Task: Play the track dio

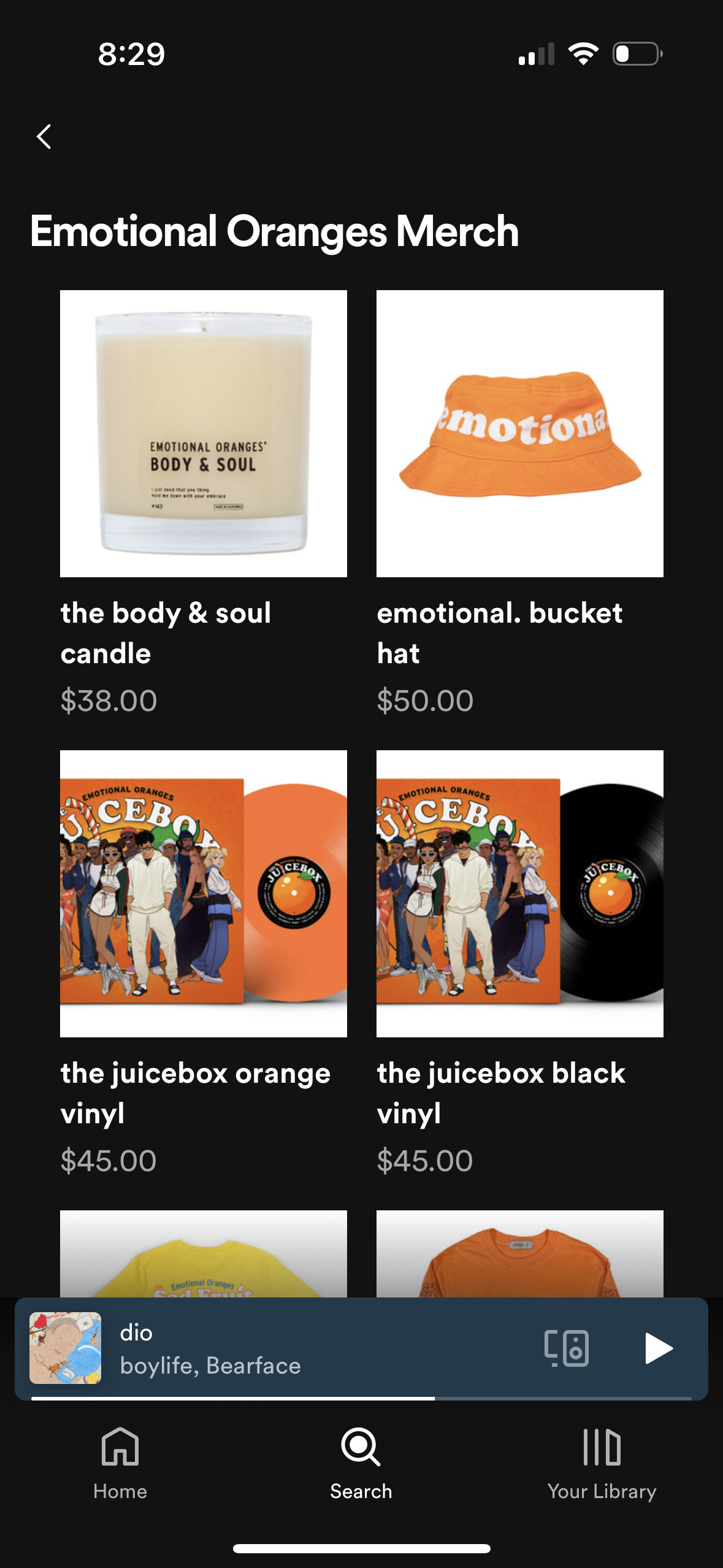Action: click(659, 1348)
